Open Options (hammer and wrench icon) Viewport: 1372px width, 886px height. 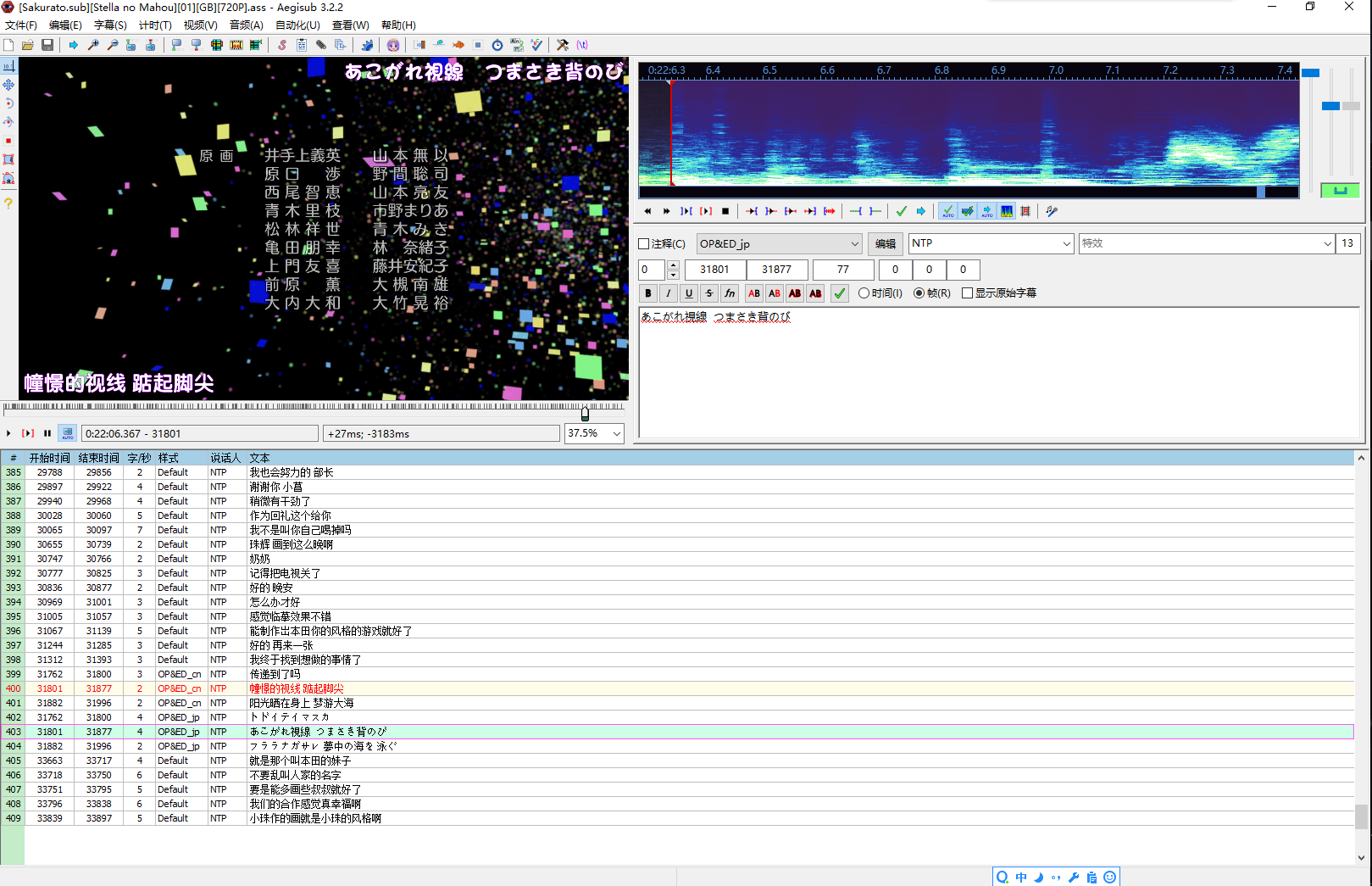[563, 45]
